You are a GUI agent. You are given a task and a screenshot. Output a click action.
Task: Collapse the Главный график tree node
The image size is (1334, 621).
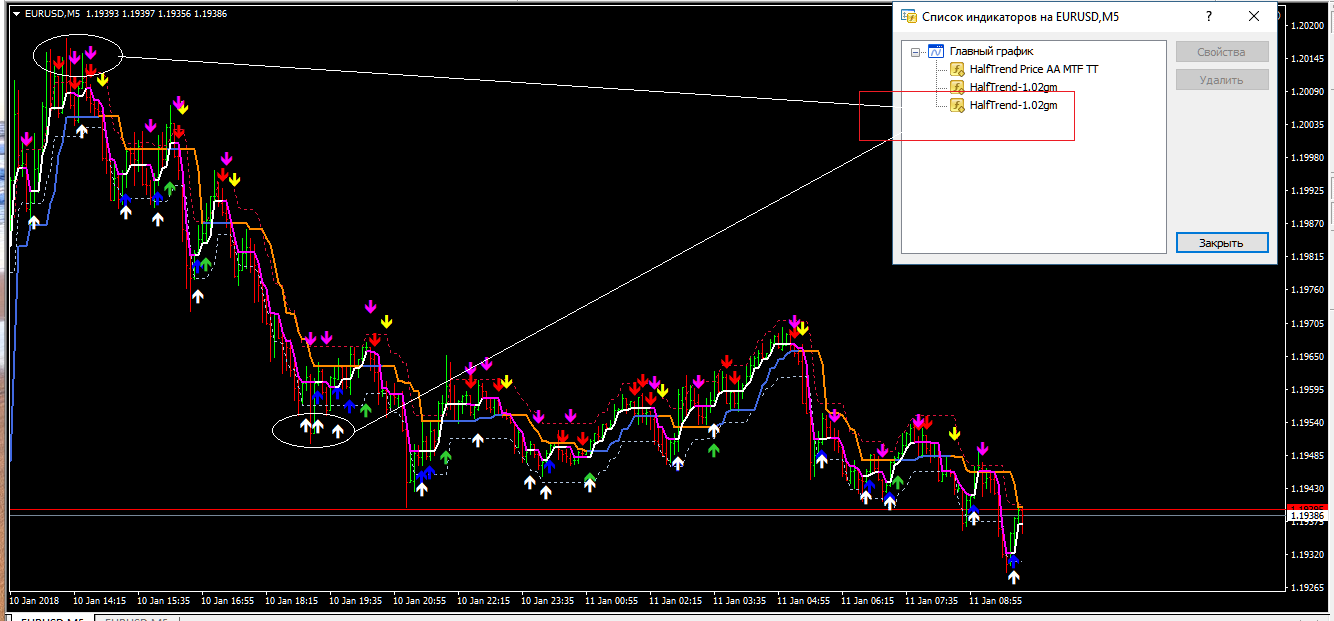pos(915,51)
